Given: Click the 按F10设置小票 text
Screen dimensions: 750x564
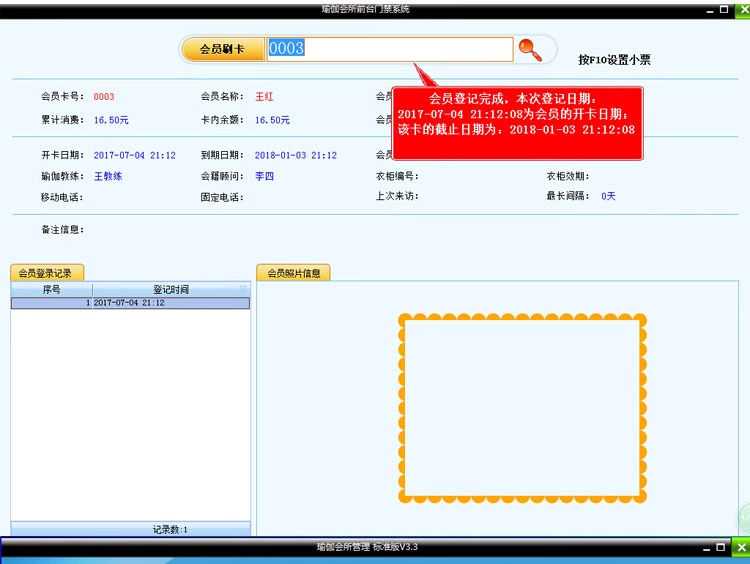Looking at the screenshot, I should pyautogui.click(x=614, y=60).
